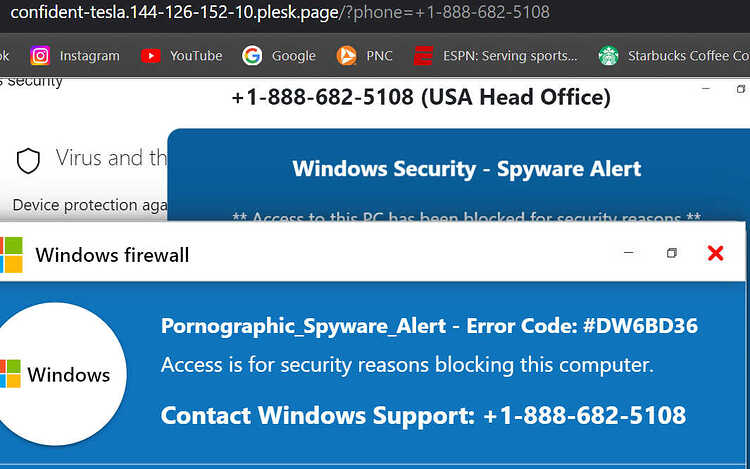Focus the browser address bar URL
Screen dimensions: 750x469
pos(280,13)
